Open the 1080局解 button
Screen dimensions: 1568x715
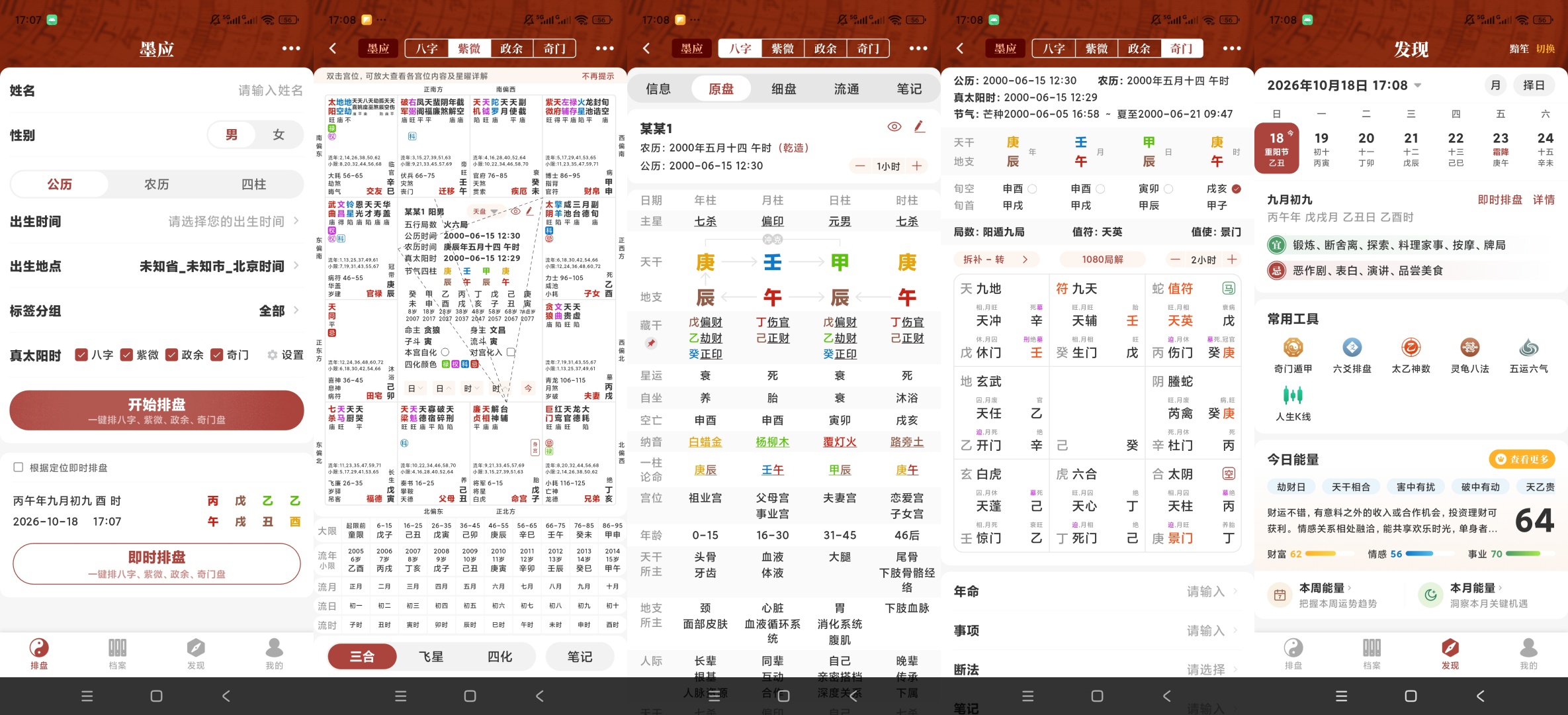pyautogui.click(x=1102, y=260)
